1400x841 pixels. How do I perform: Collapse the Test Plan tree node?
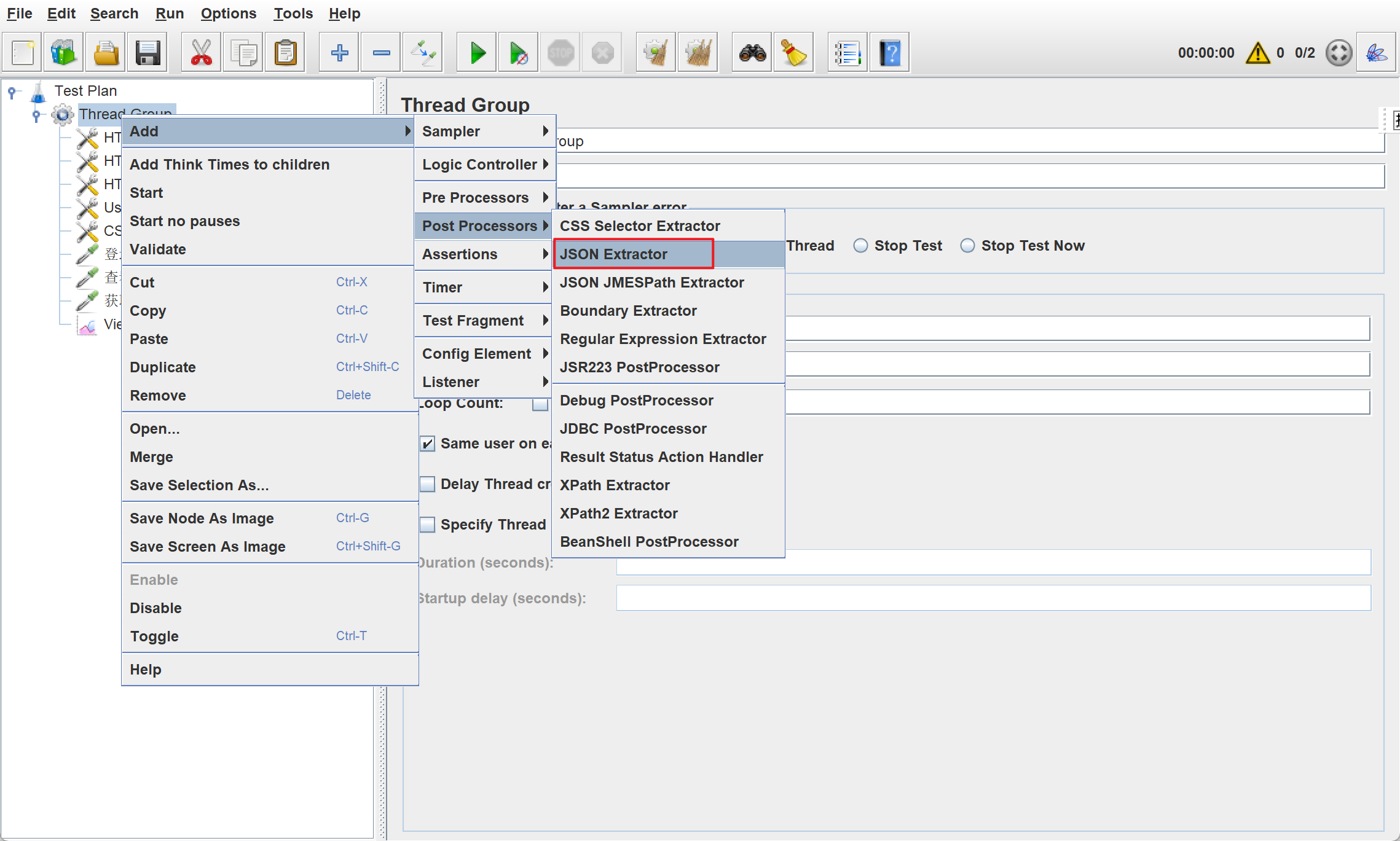[x=12, y=92]
